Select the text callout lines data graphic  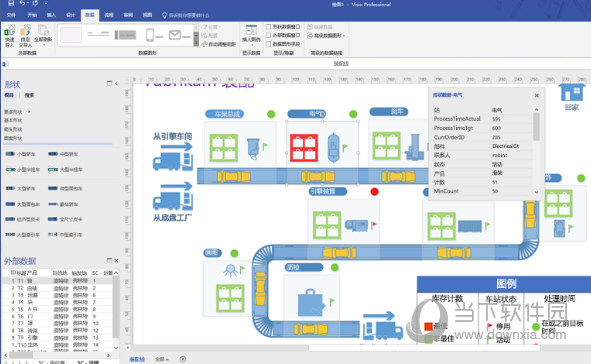tap(98, 34)
